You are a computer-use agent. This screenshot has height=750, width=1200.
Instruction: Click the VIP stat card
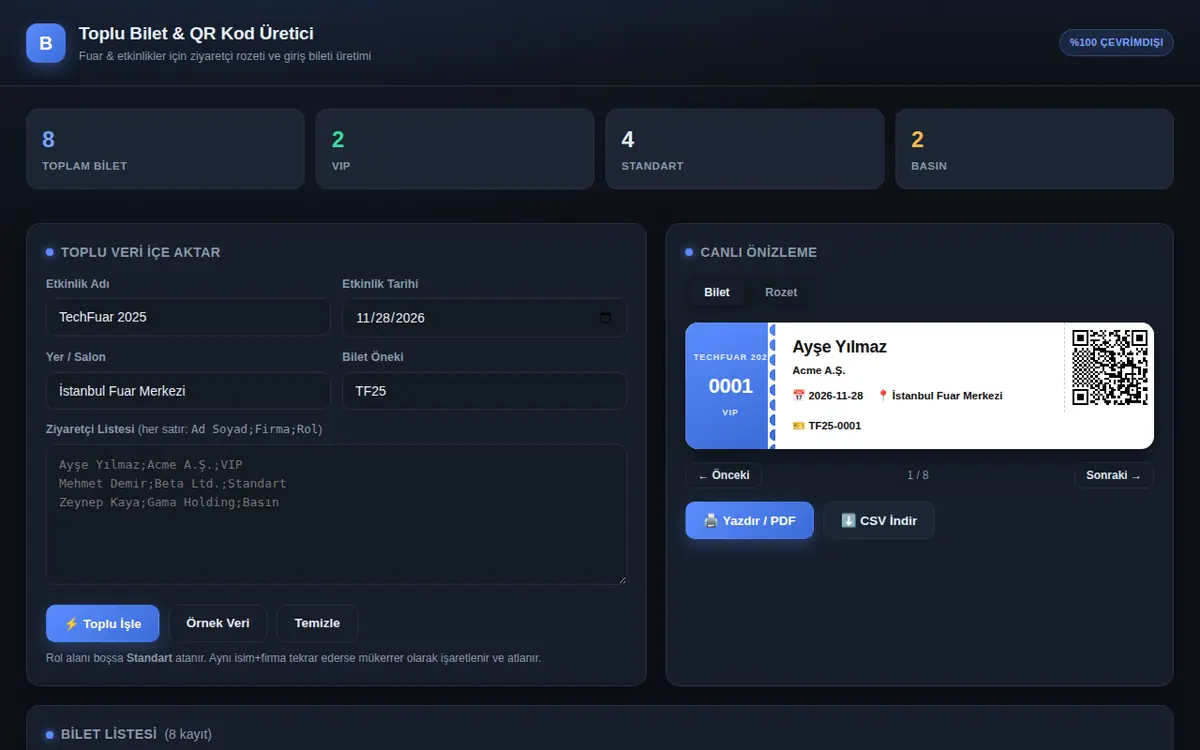455,149
